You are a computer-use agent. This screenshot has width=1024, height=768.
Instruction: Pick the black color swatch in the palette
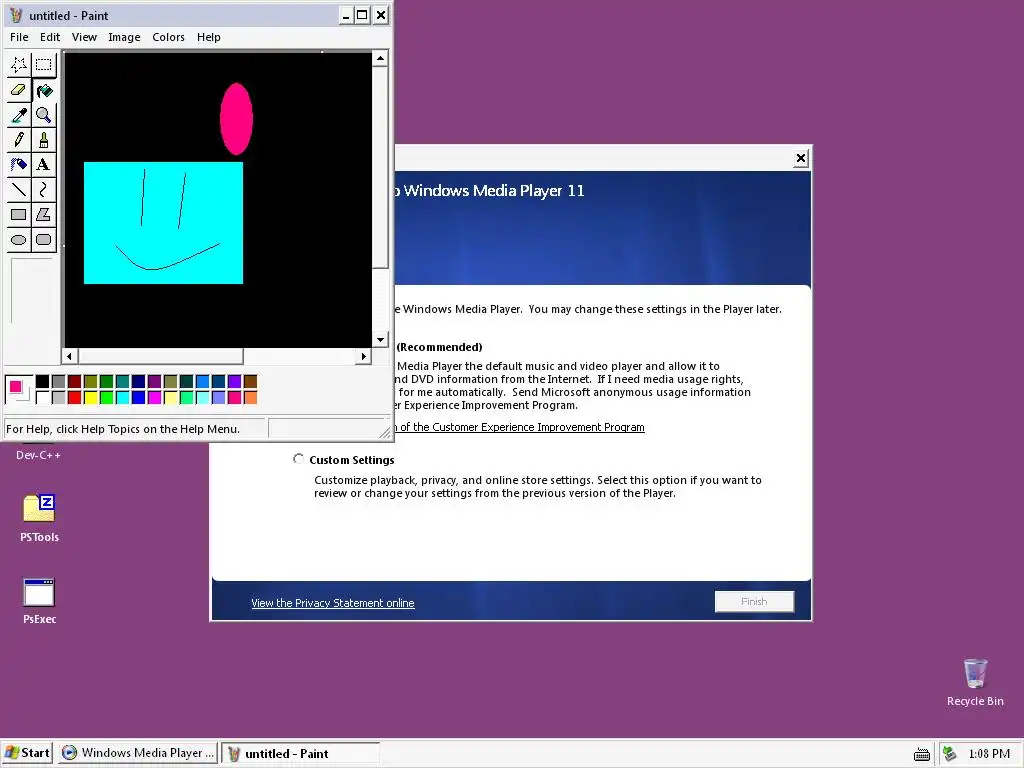click(42, 381)
